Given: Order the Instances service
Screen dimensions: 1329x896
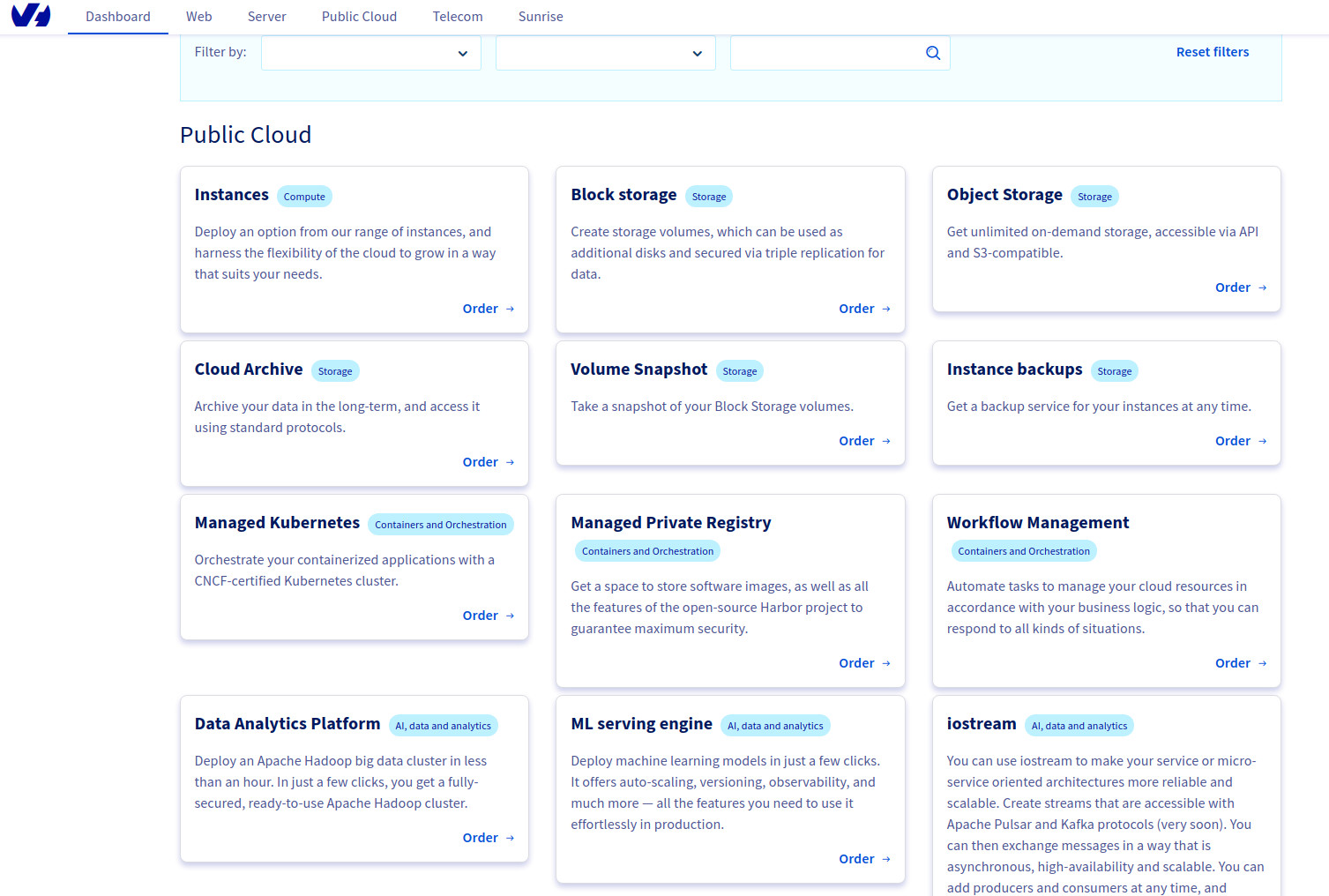Looking at the screenshot, I should (x=489, y=309).
